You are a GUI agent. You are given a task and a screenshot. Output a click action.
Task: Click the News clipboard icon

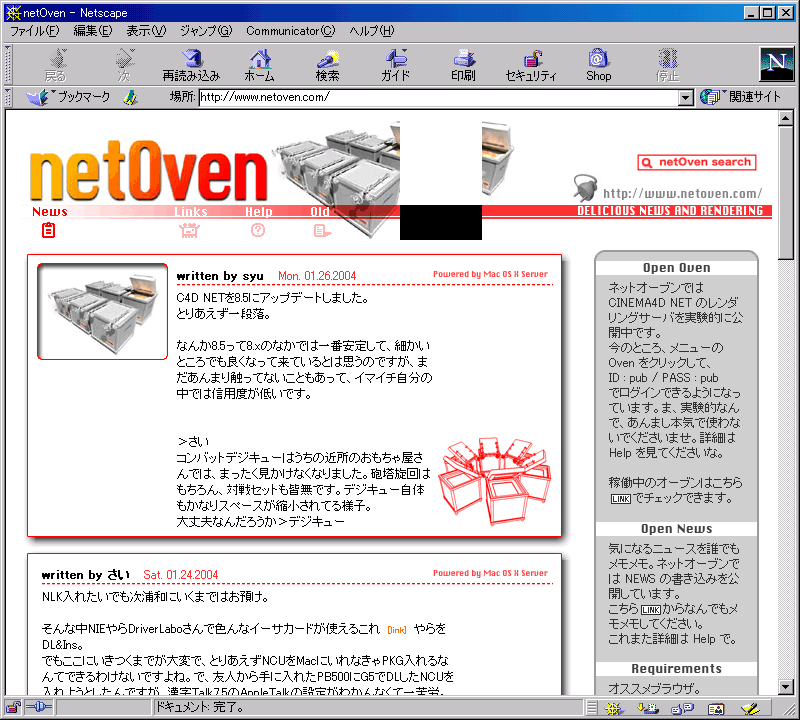[48, 231]
